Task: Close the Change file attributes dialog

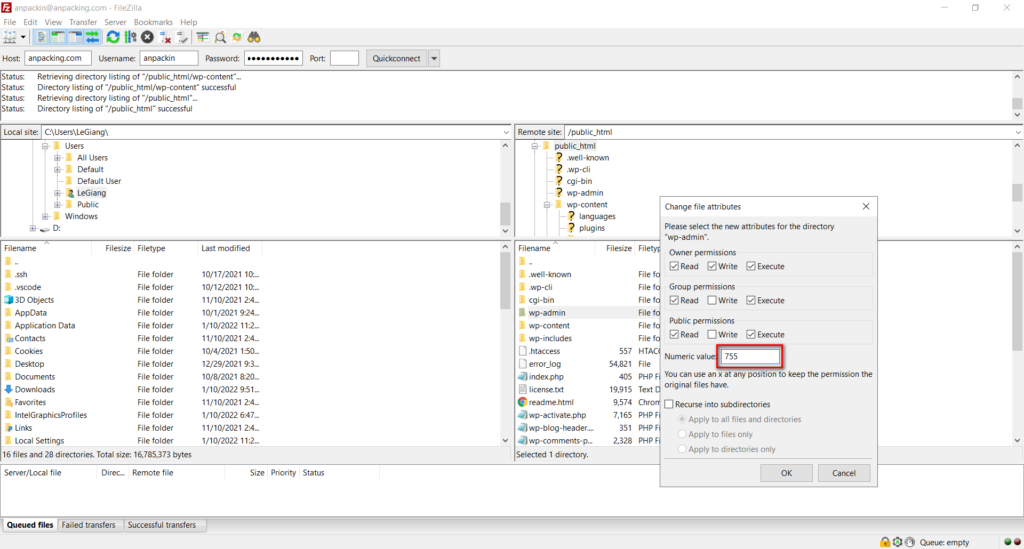Action: [x=866, y=206]
